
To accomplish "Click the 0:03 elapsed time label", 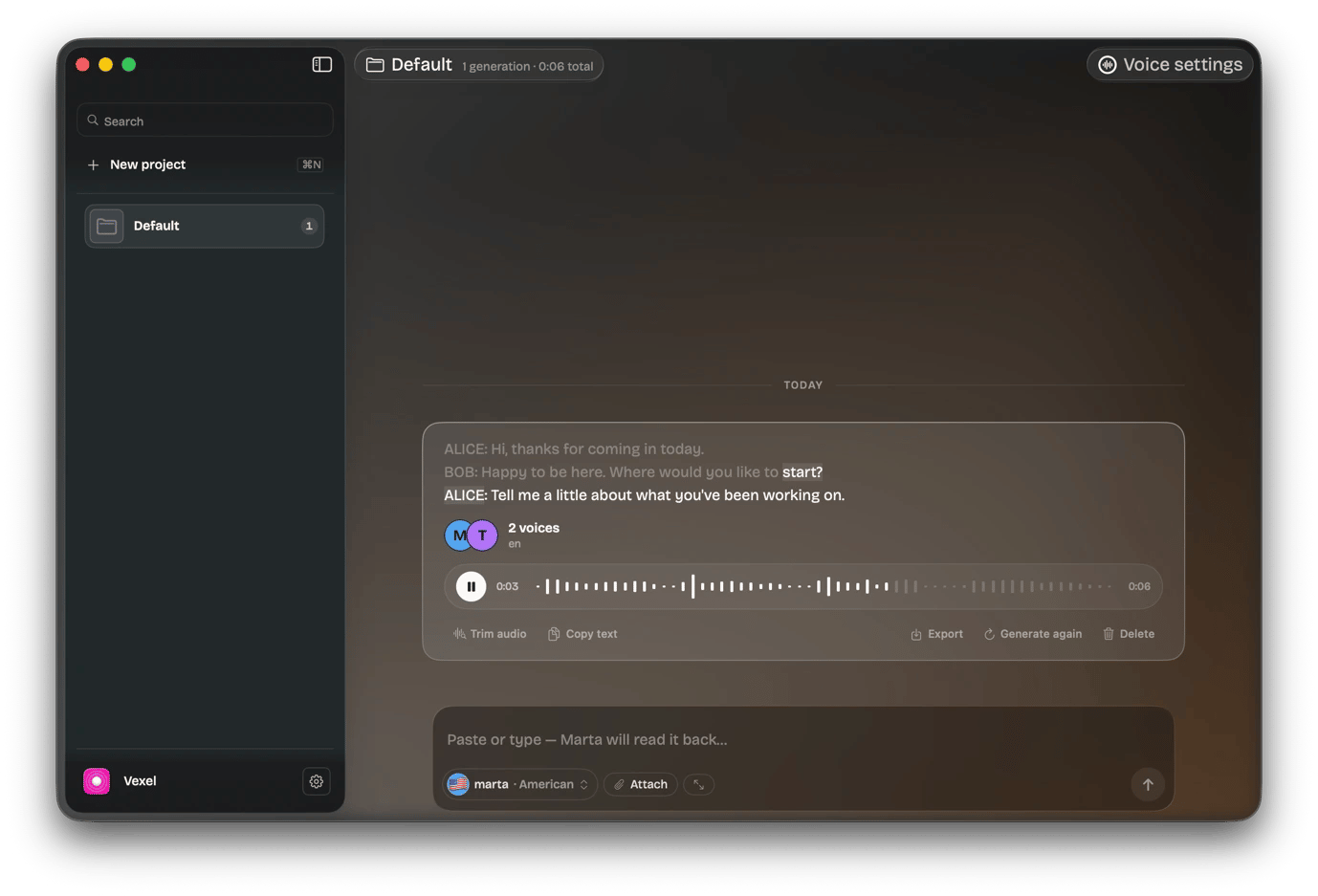I will pos(507,586).
